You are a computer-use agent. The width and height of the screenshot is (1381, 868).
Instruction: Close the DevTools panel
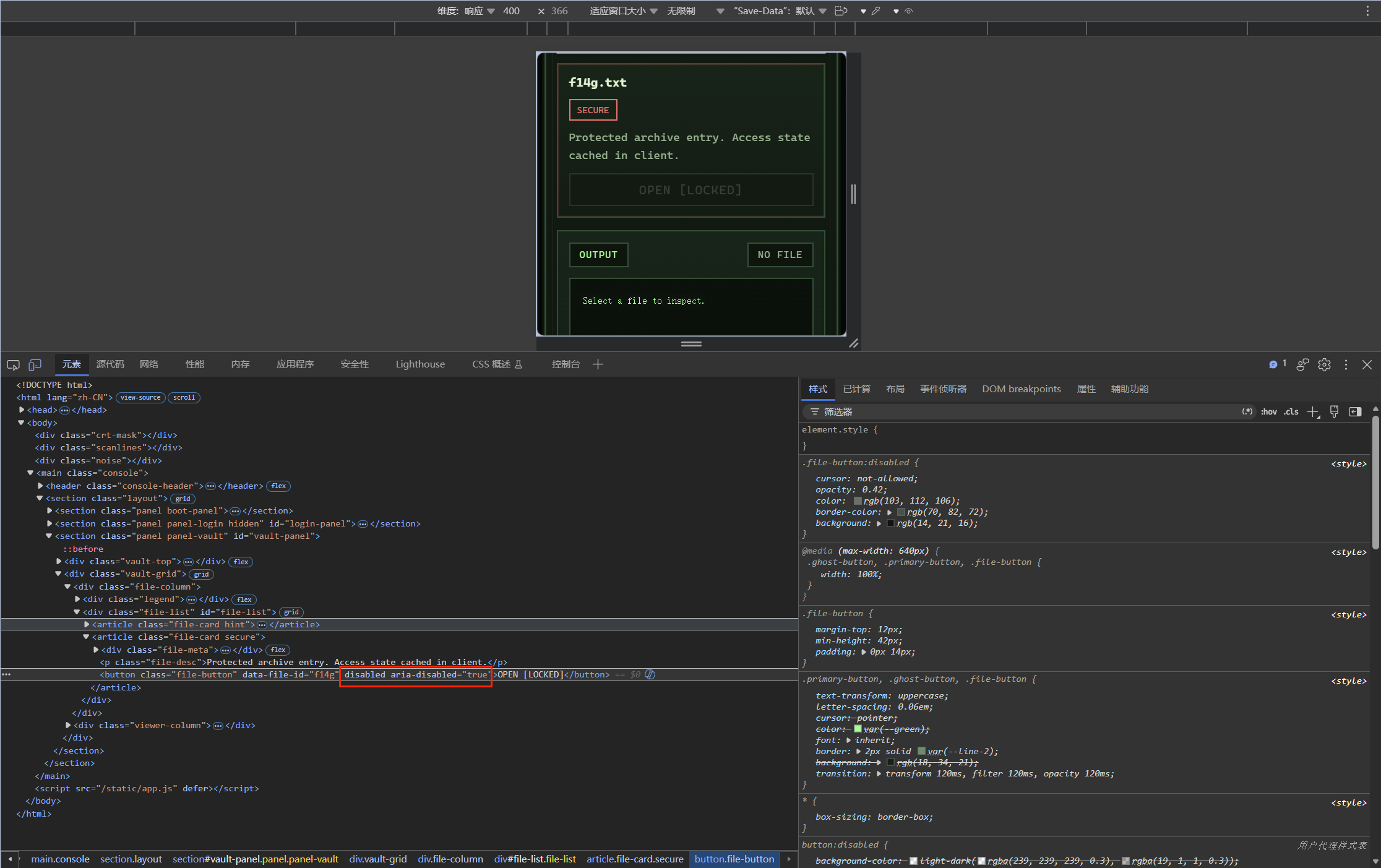pos(1367,364)
